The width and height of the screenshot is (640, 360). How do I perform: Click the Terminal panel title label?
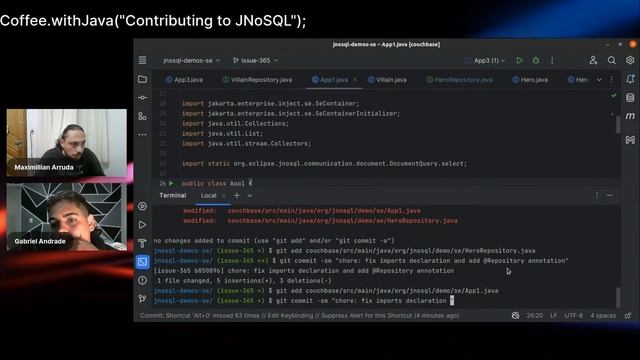(173, 196)
